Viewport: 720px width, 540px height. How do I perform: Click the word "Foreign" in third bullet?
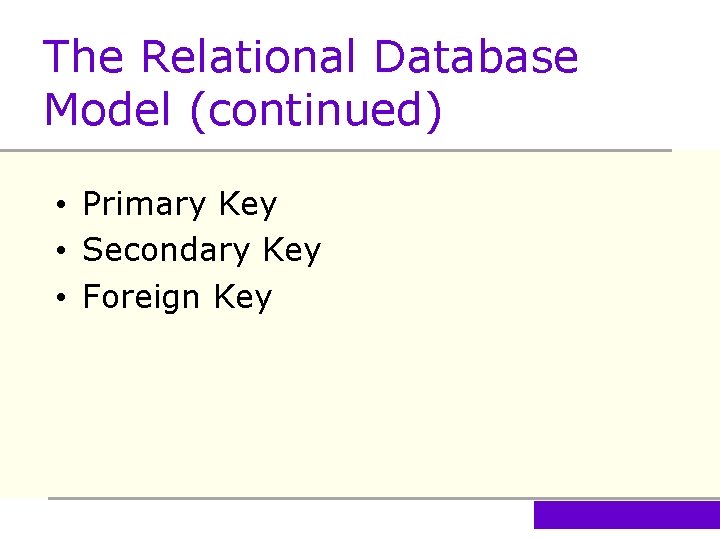141,297
